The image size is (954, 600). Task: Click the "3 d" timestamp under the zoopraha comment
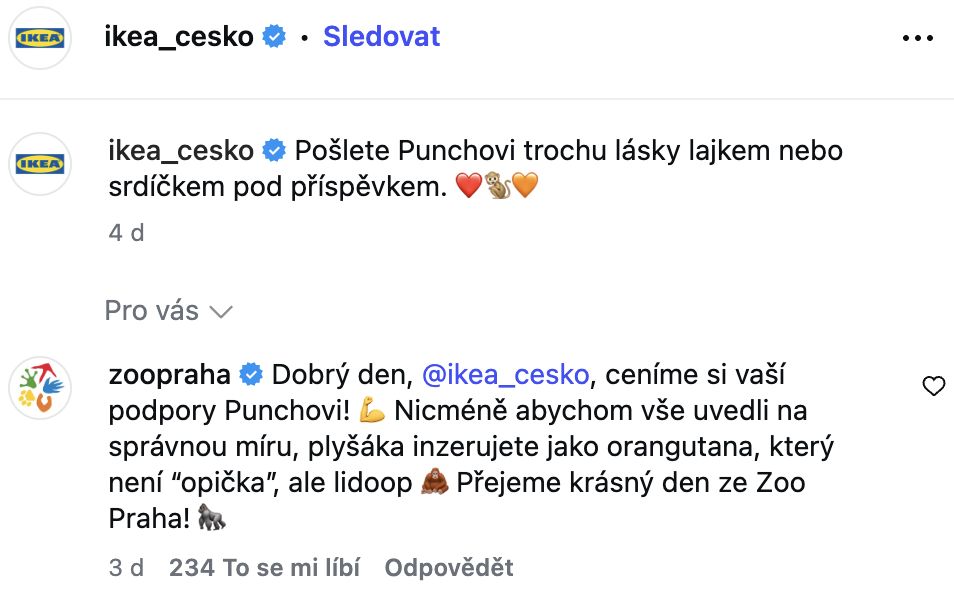126,568
